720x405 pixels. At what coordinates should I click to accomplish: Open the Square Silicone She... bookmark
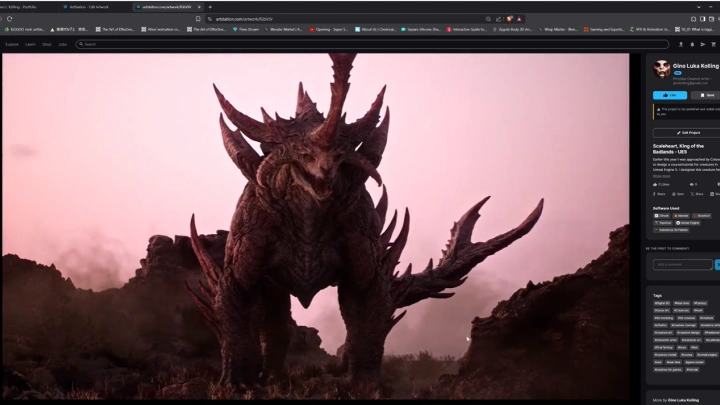421,29
